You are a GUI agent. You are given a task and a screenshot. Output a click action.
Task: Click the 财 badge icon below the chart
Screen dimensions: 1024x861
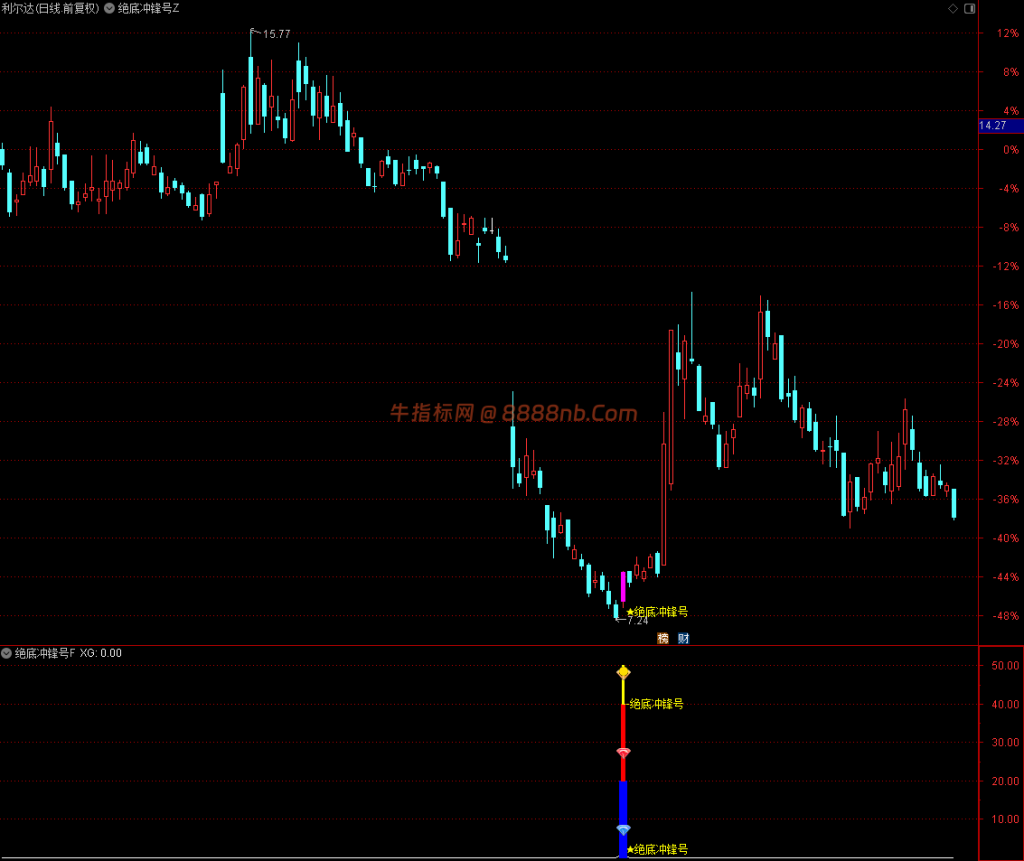[x=683, y=638]
